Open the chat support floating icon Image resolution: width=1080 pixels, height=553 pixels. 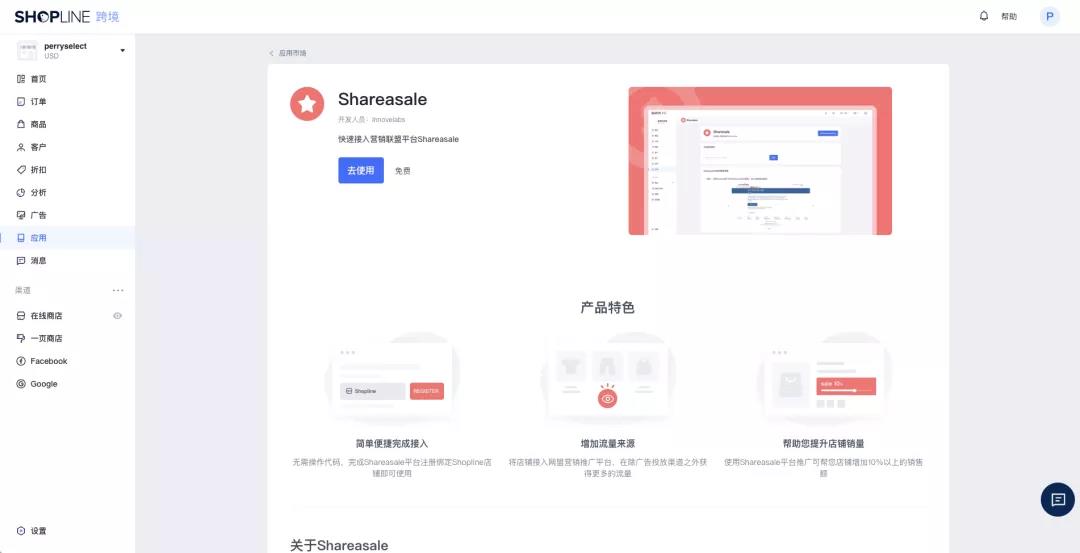pos(1057,499)
